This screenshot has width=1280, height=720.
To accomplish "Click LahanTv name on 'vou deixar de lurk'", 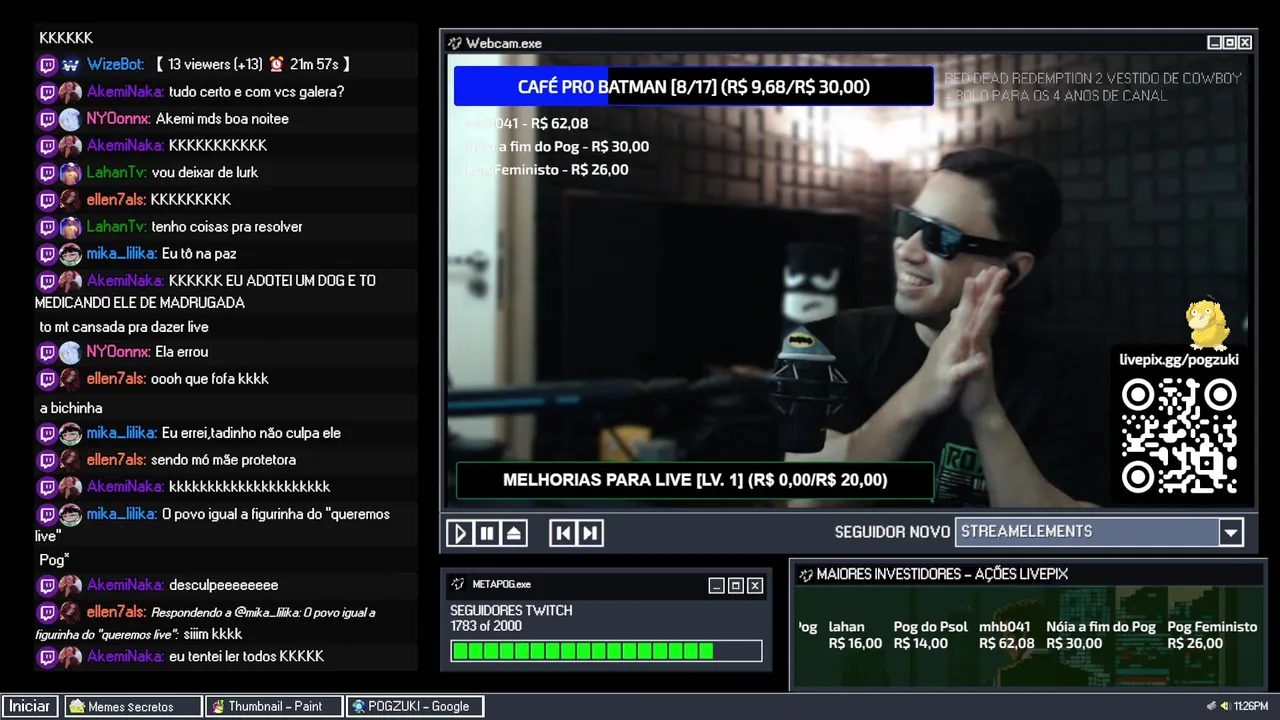I will click(x=117, y=172).
